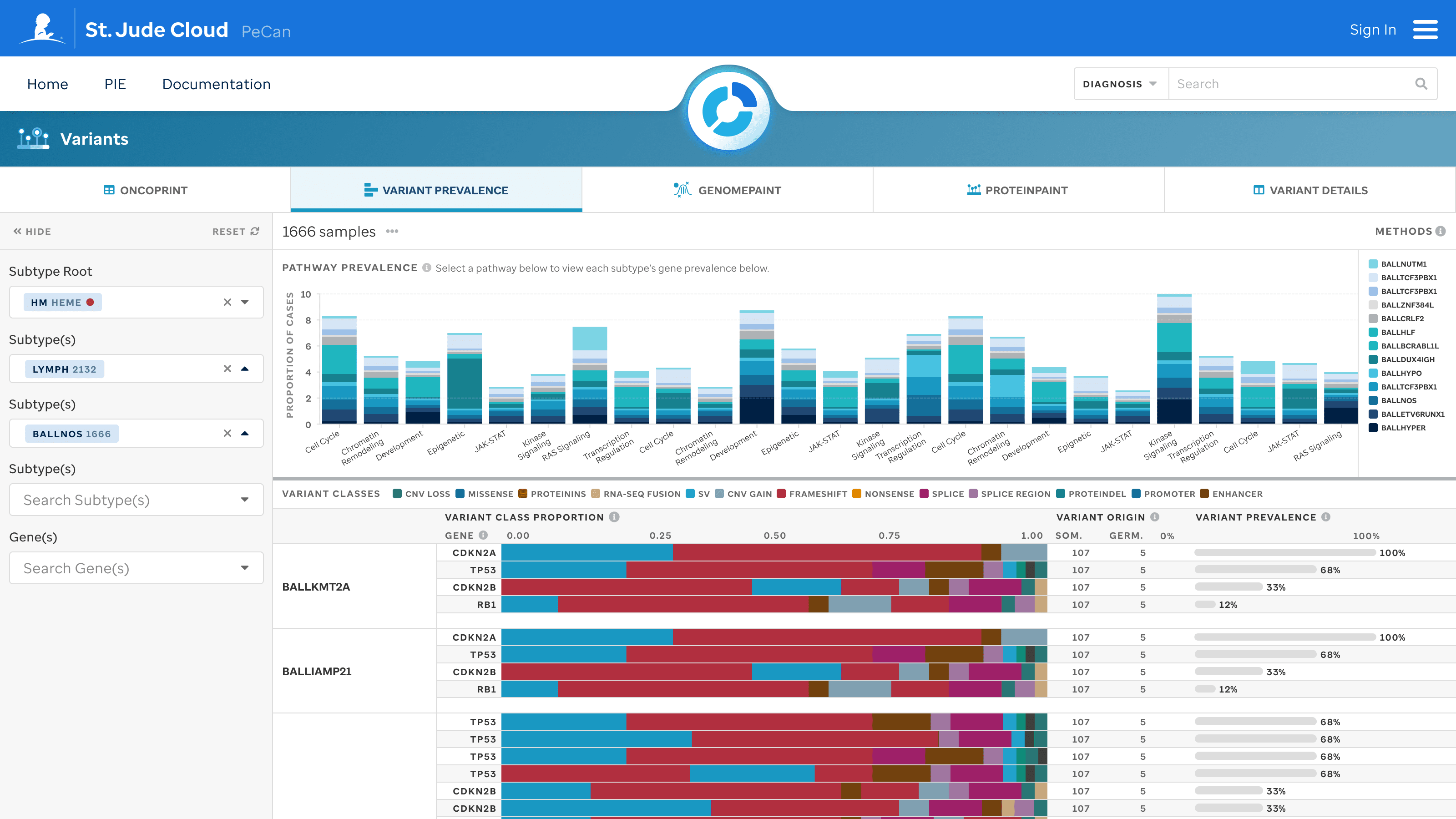
Task: Clear the LYMPH subtype selection
Action: point(227,369)
